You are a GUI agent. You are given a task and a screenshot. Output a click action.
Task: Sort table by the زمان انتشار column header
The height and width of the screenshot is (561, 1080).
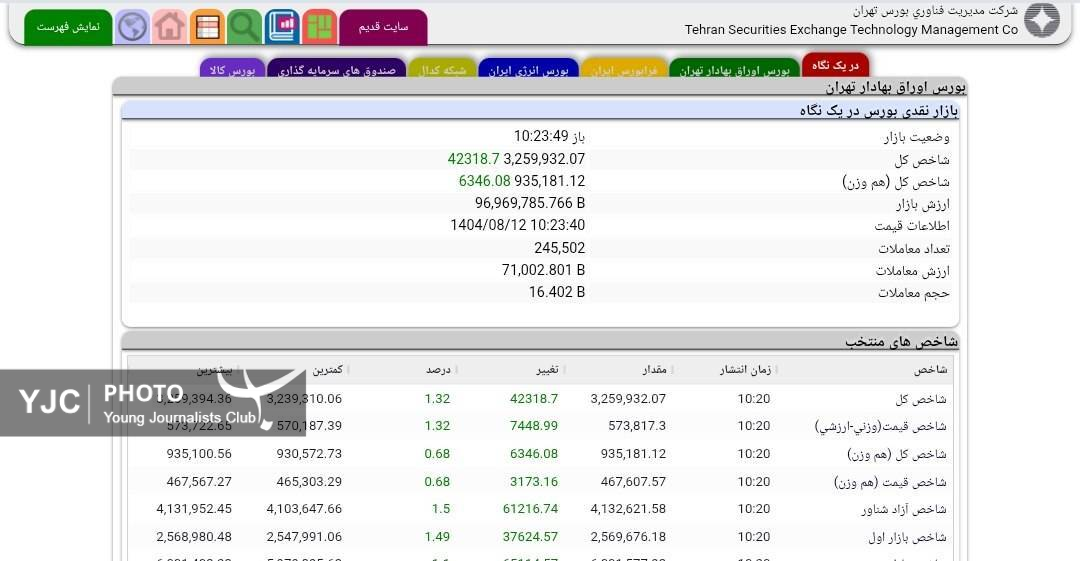click(745, 370)
